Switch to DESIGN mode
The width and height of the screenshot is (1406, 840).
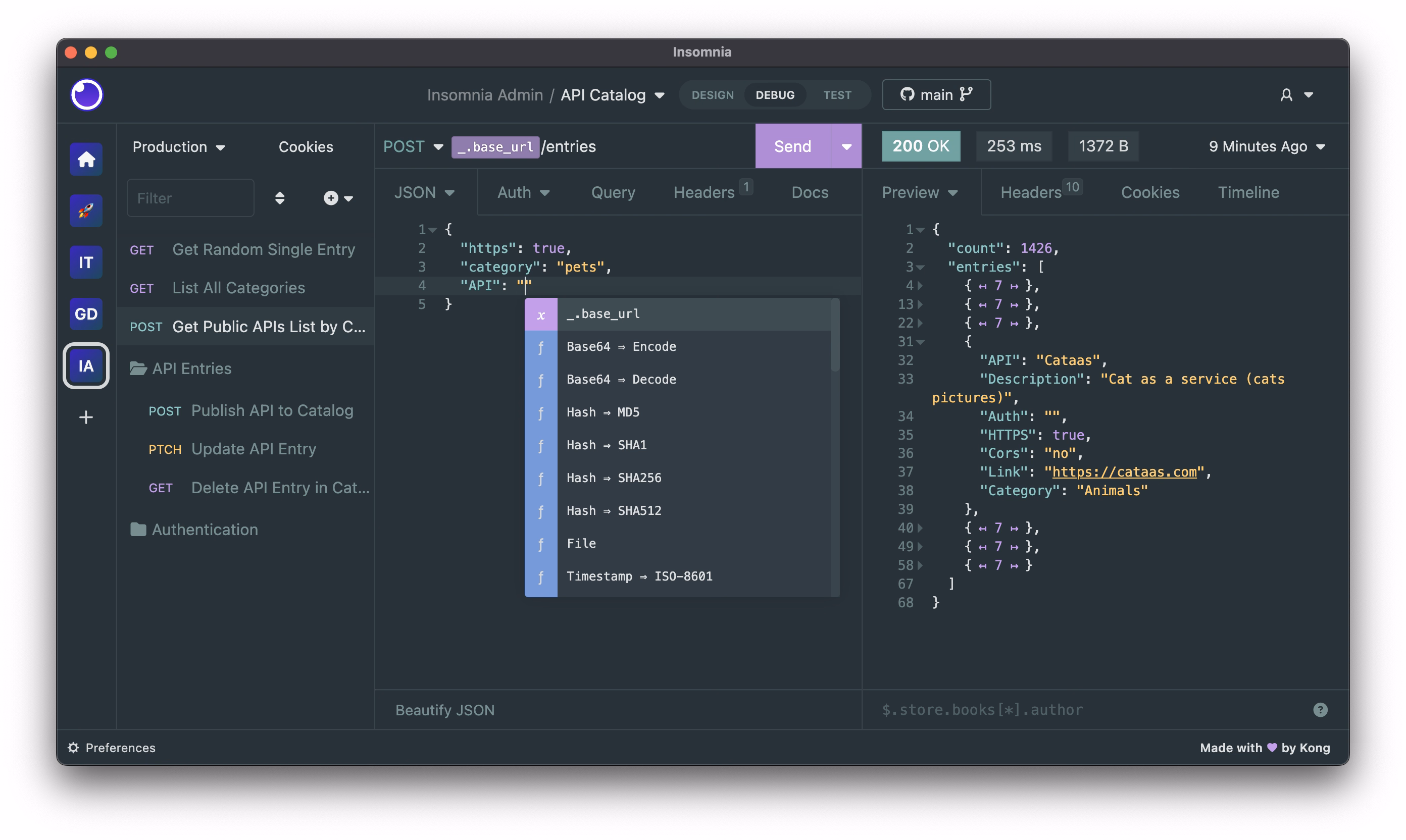[x=713, y=94]
